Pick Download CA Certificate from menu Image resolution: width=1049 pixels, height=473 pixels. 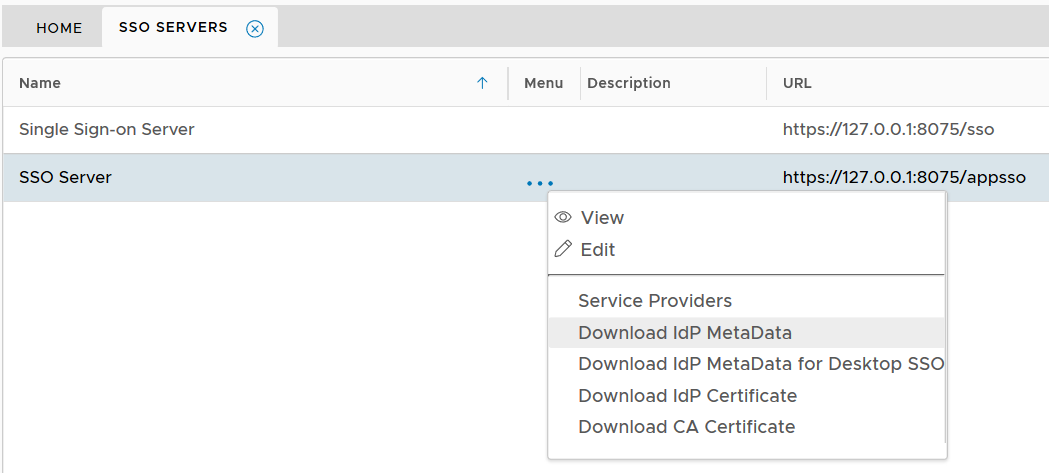pyautogui.click(x=686, y=427)
